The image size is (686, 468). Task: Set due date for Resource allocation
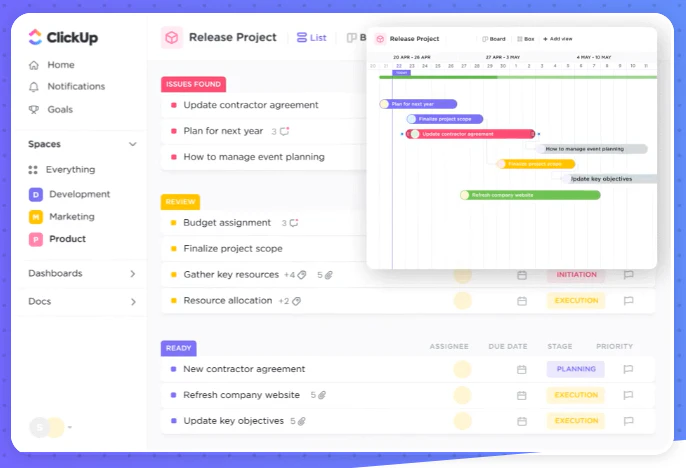click(522, 301)
